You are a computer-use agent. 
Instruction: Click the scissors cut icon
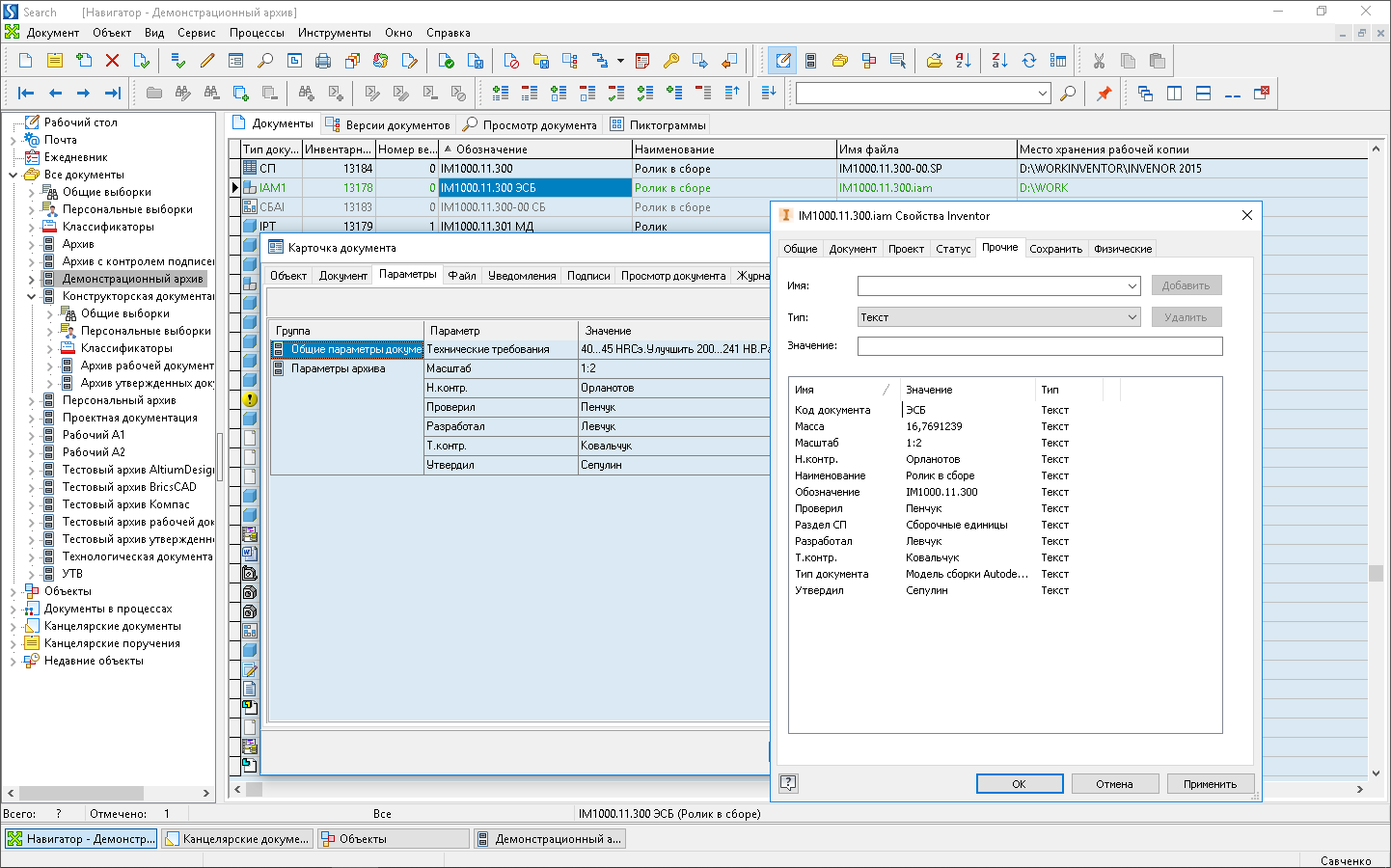[1099, 61]
